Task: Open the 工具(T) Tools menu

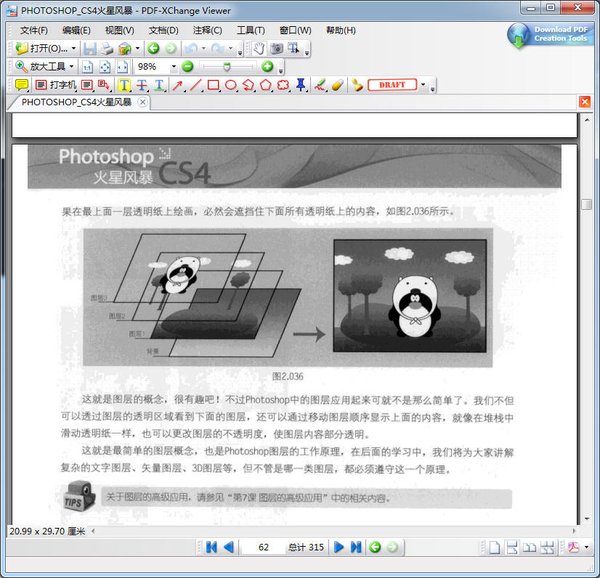Action: coord(251,30)
